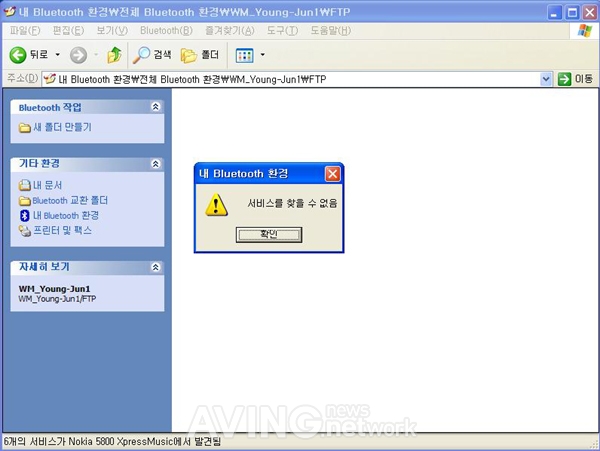Open 내 Bluetooth 환경 sidebar link
Screen dimensions: 600x451
(66, 215)
